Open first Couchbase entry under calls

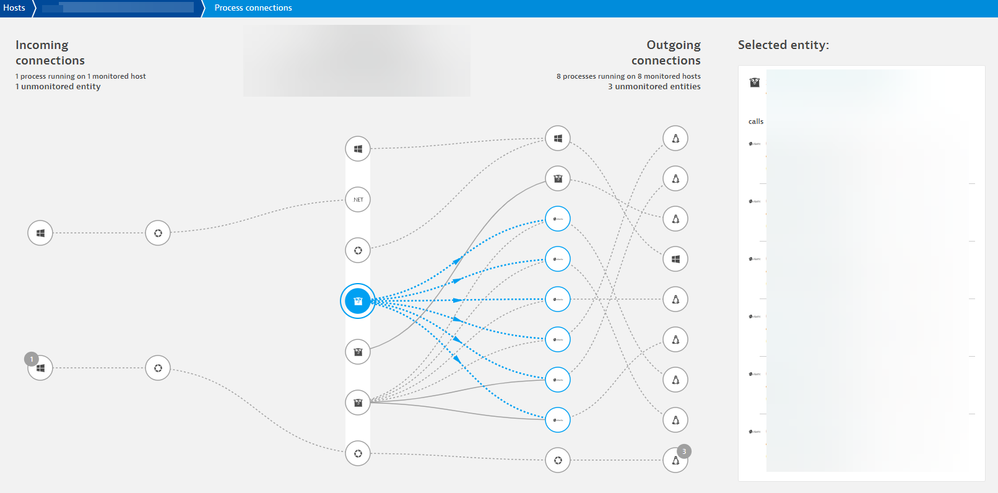tap(755, 144)
